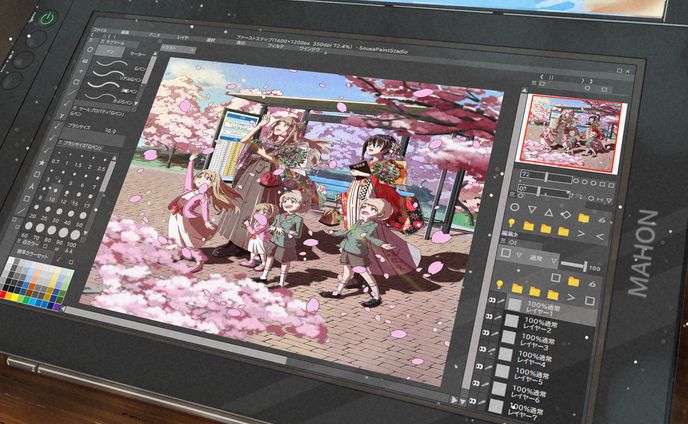This screenshot has height=424, width=688.
Task: Click the brush list scroll-up arrow
Action: [x=155, y=54]
